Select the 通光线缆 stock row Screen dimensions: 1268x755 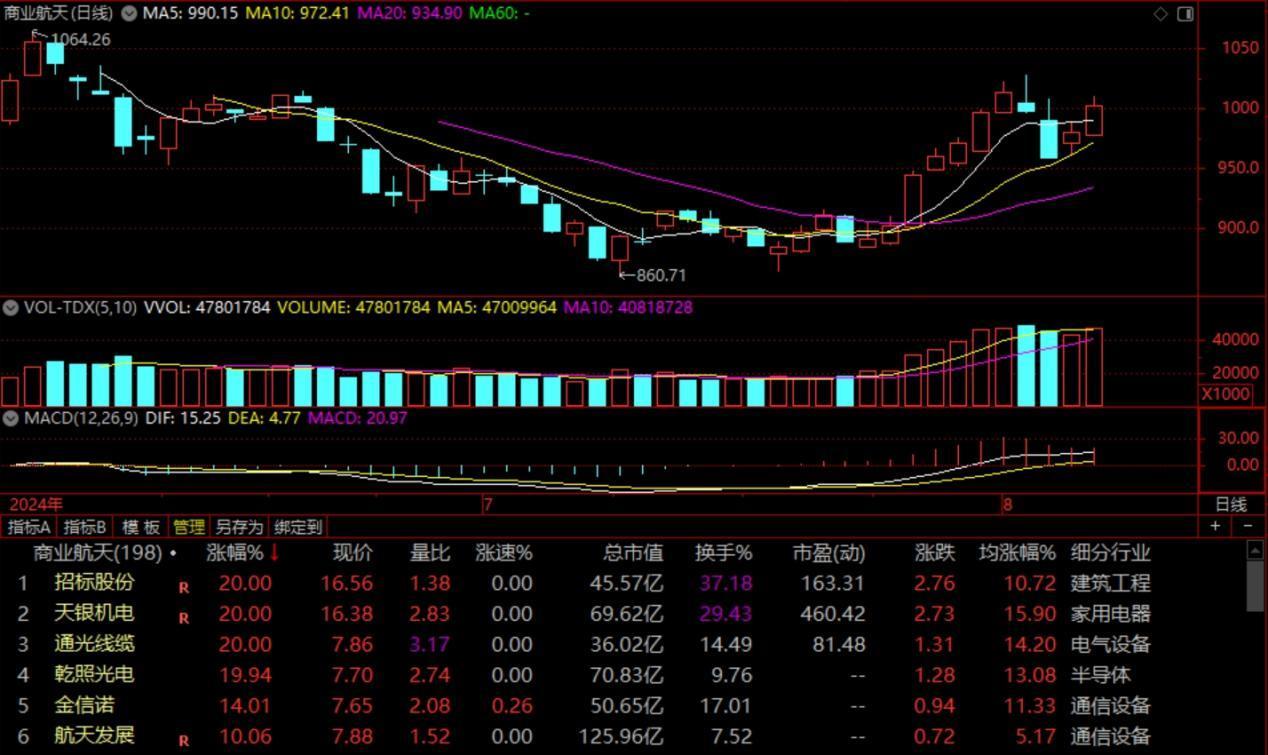[94, 644]
